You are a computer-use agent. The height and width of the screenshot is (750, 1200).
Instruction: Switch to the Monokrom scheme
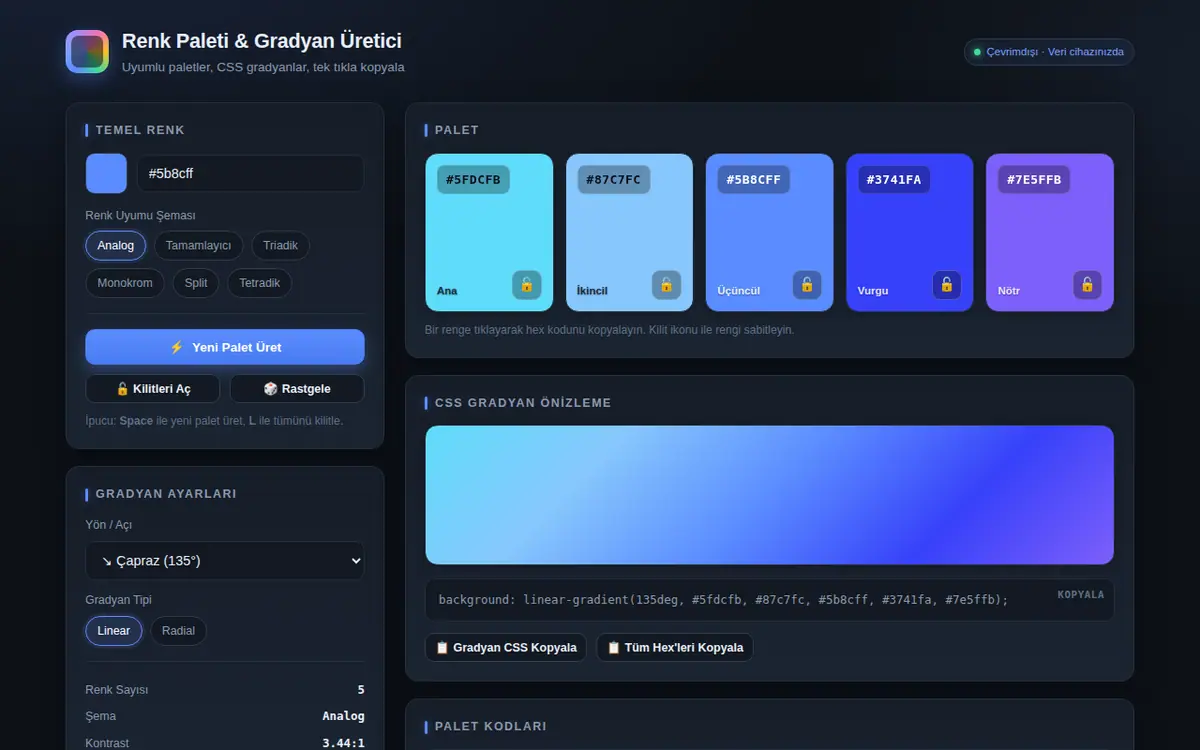[125, 283]
